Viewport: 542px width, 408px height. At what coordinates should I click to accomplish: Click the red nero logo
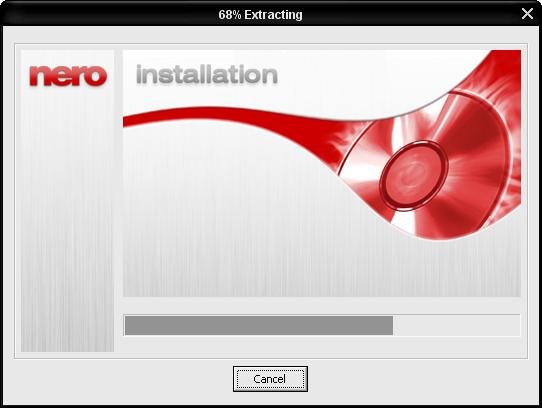click(68, 75)
